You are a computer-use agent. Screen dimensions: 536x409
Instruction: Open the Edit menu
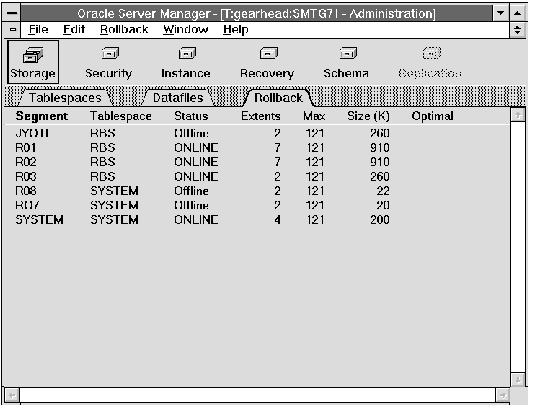[x=74, y=30]
